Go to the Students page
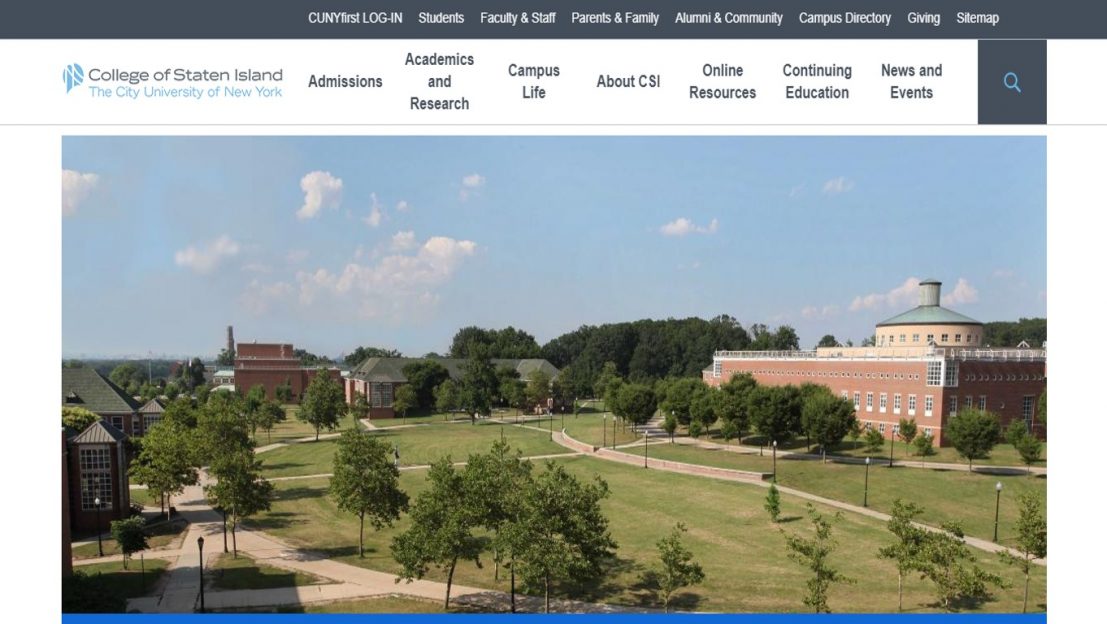The image size is (1107, 624). point(441,18)
